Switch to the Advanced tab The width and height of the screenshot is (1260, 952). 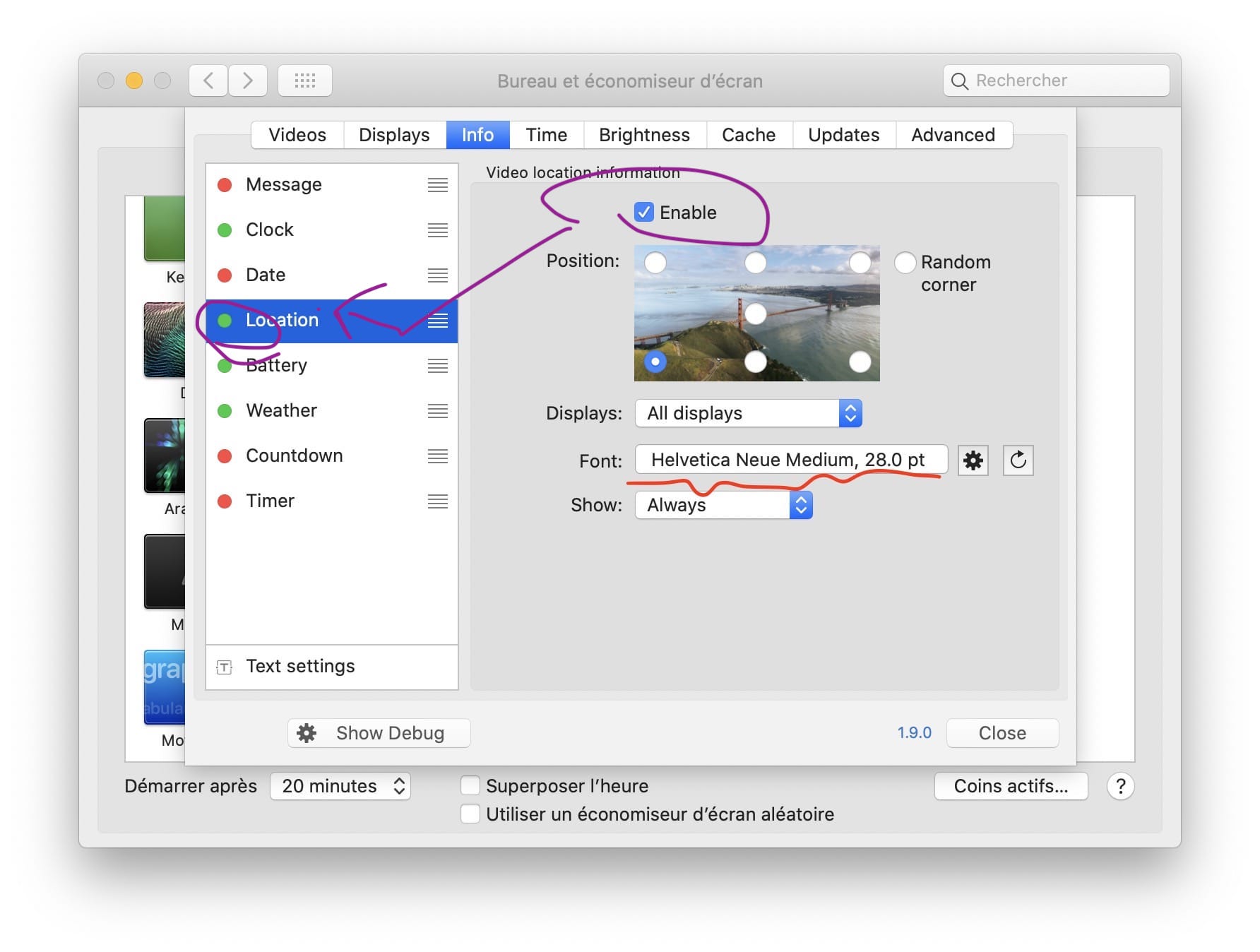953,135
